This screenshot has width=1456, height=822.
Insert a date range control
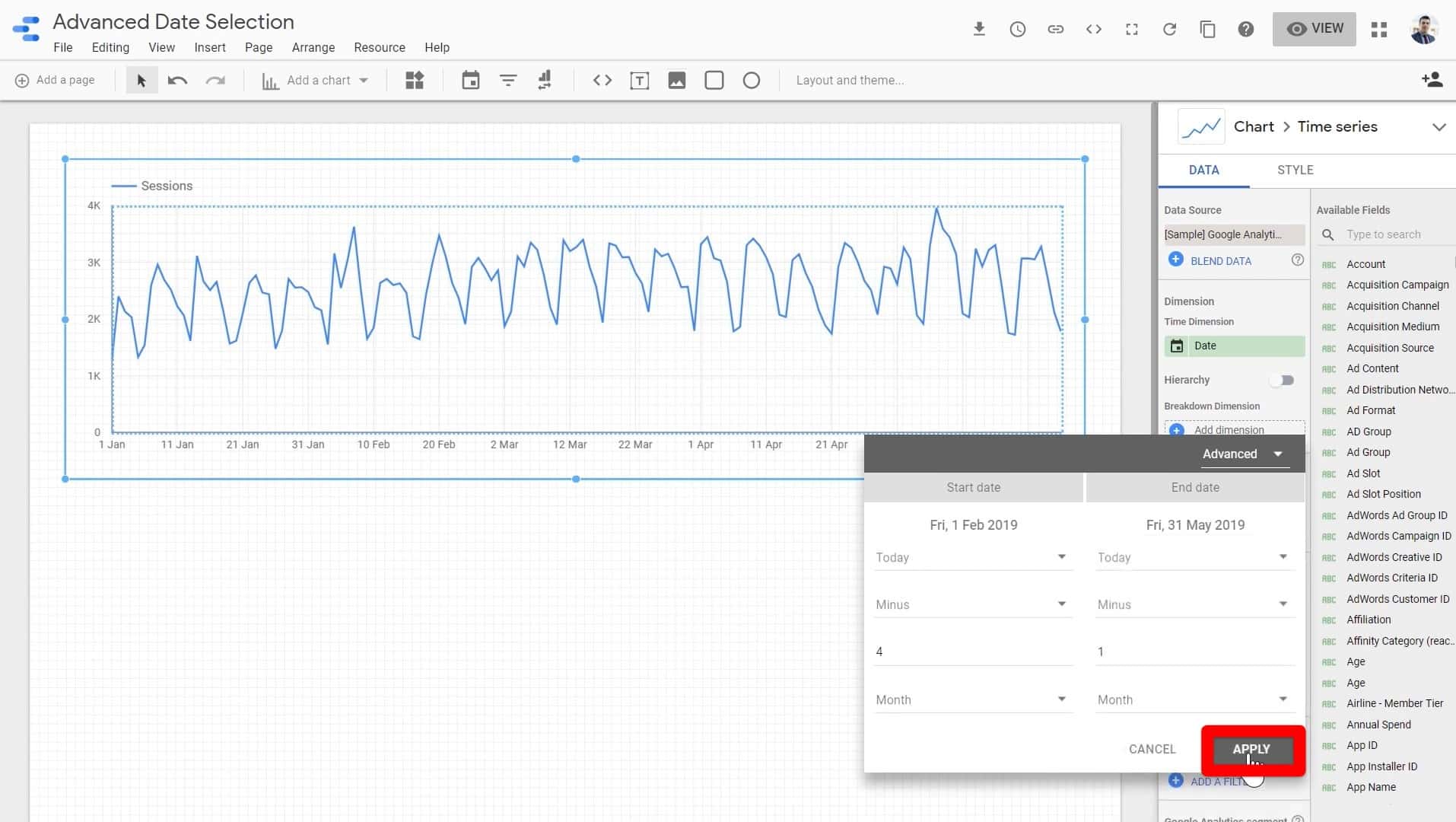[471, 80]
